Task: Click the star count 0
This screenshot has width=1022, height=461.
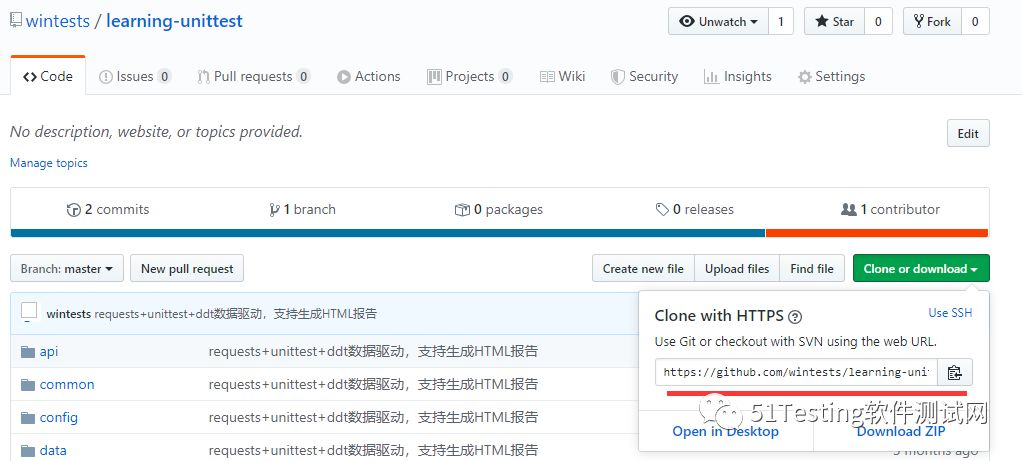Action: pyautogui.click(x=879, y=22)
